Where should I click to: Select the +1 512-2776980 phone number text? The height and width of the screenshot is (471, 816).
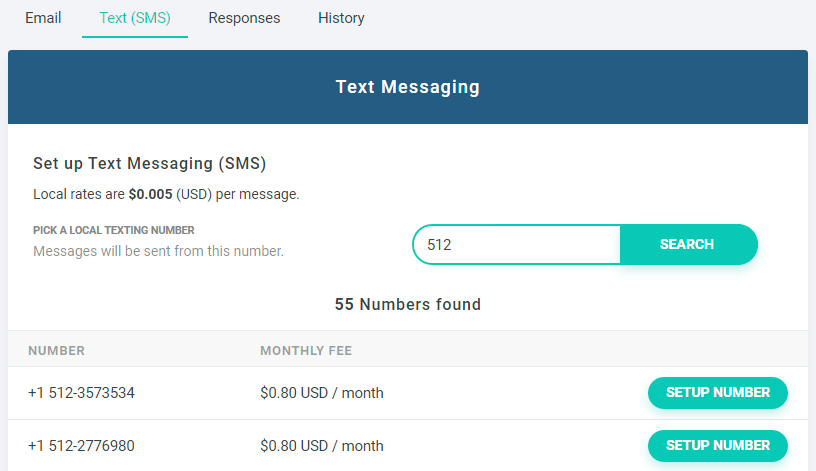click(81, 445)
